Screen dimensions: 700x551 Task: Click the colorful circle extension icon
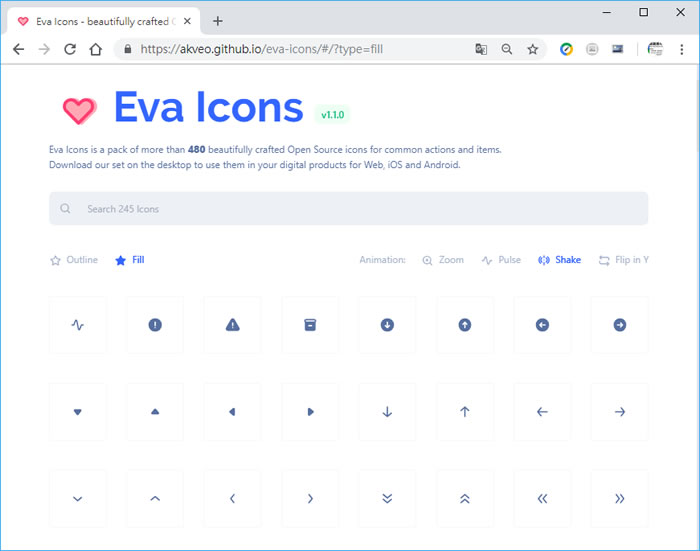567,49
